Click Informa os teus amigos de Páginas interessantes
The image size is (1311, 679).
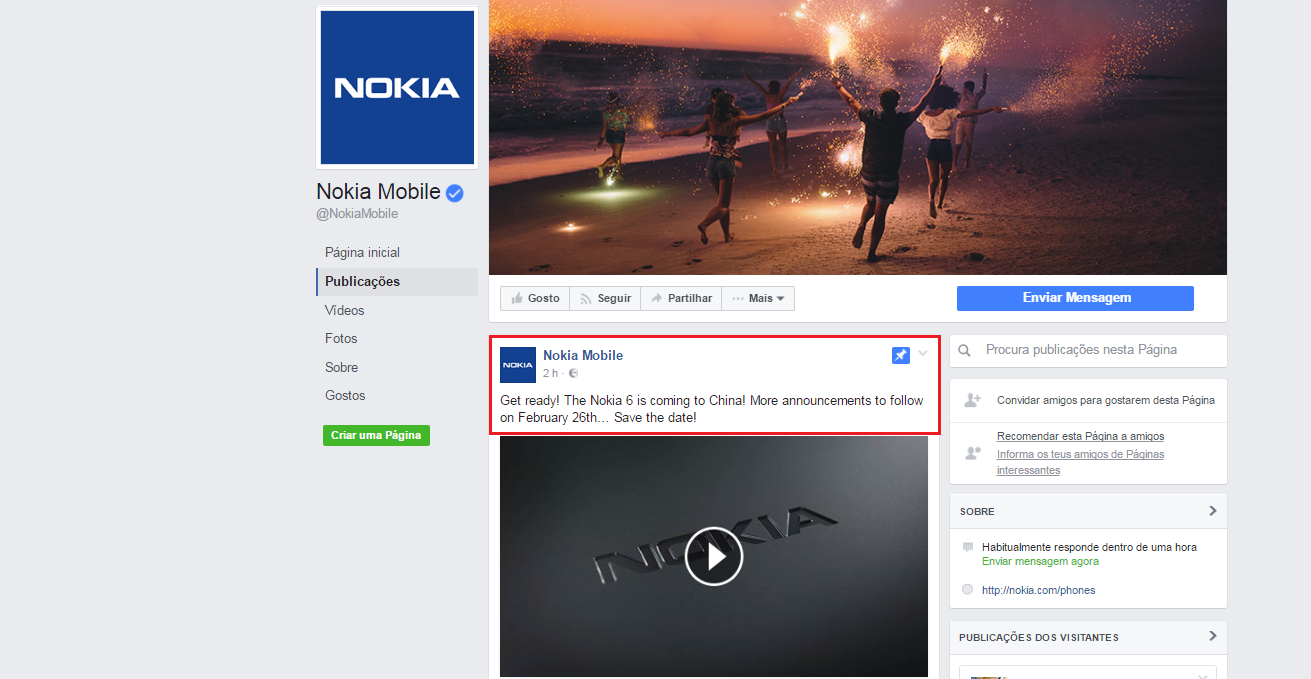1080,462
